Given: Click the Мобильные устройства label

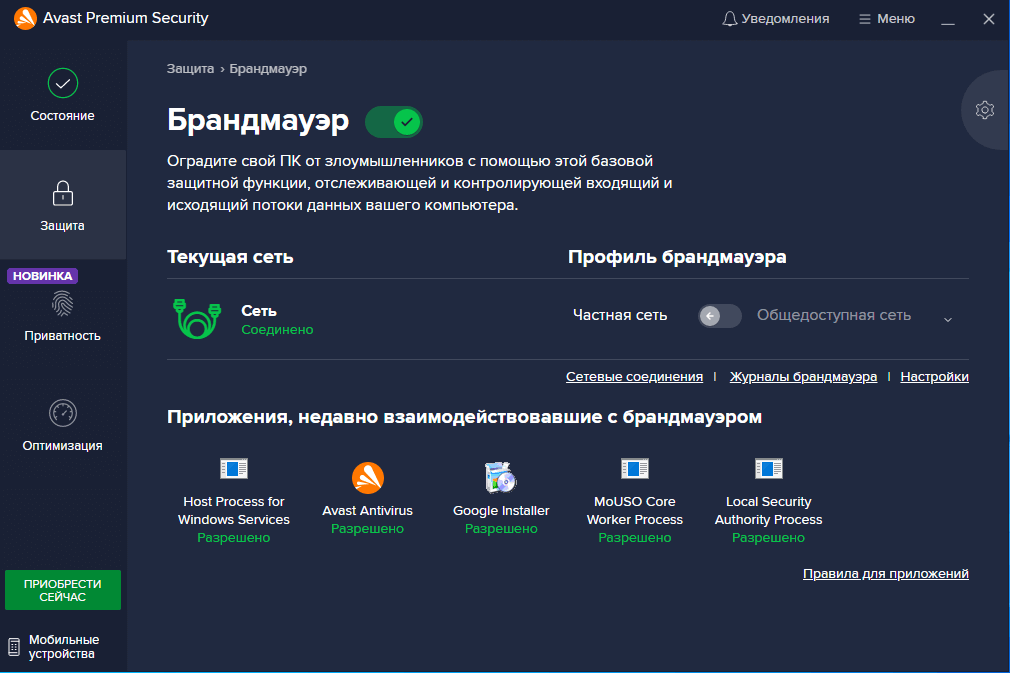Looking at the screenshot, I should point(64,647).
